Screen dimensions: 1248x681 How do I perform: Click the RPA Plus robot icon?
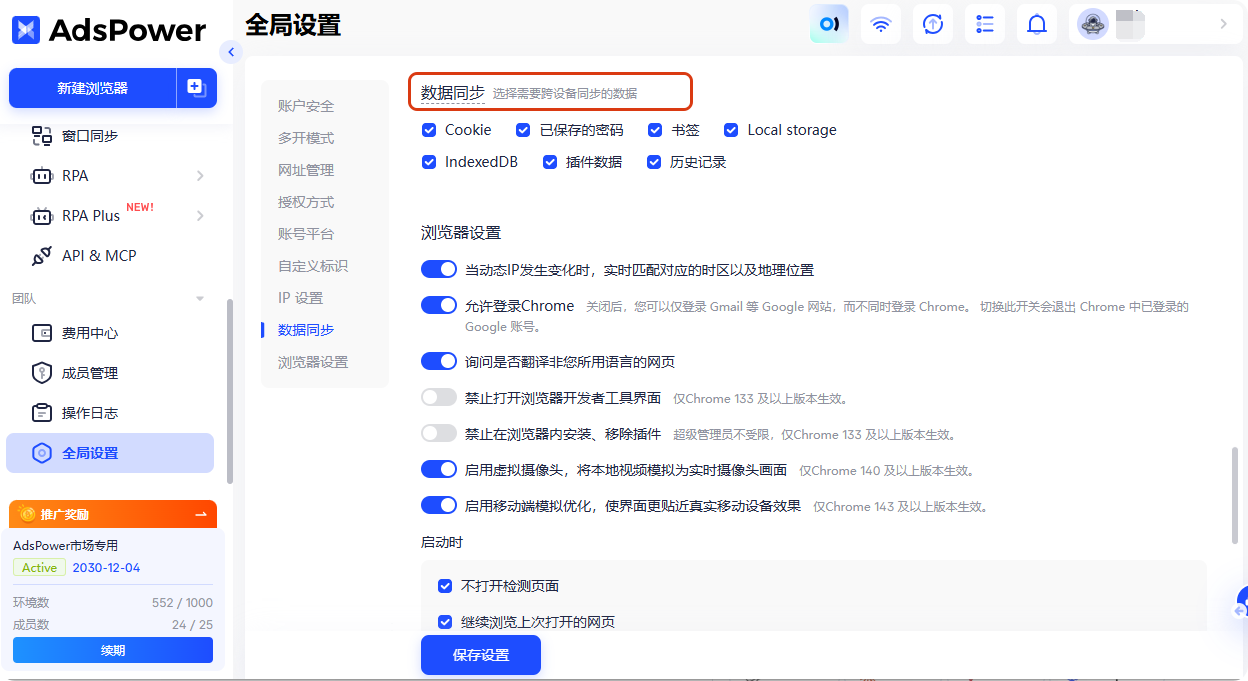click(x=41, y=216)
